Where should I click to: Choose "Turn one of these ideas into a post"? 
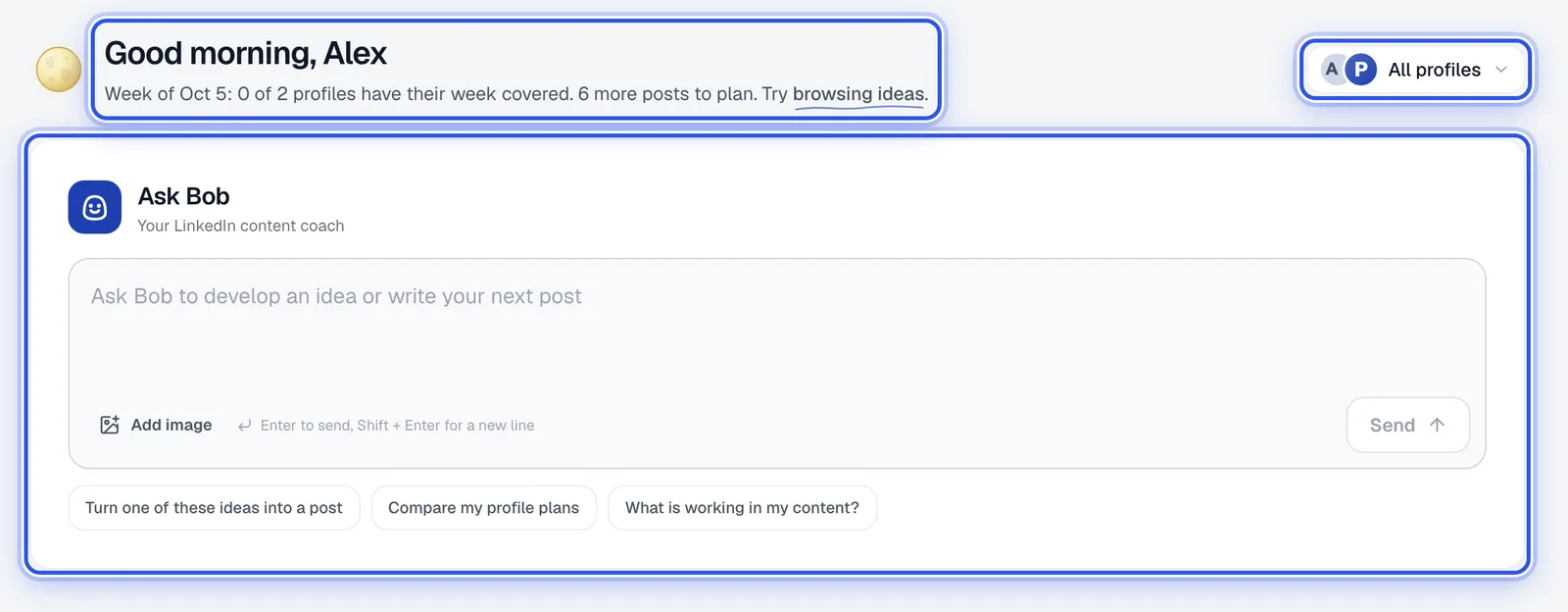pos(214,508)
